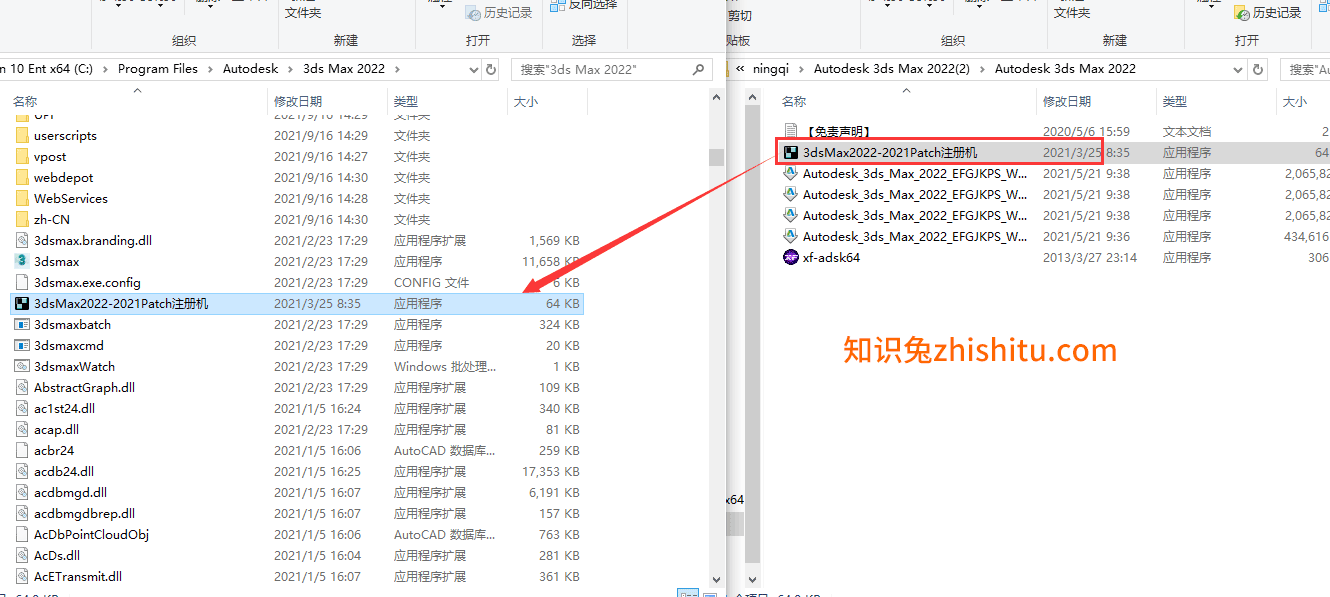This screenshot has width=1330, height=597.
Task: Expand chevron after Program Files breadcrumb
Action: coord(211,70)
